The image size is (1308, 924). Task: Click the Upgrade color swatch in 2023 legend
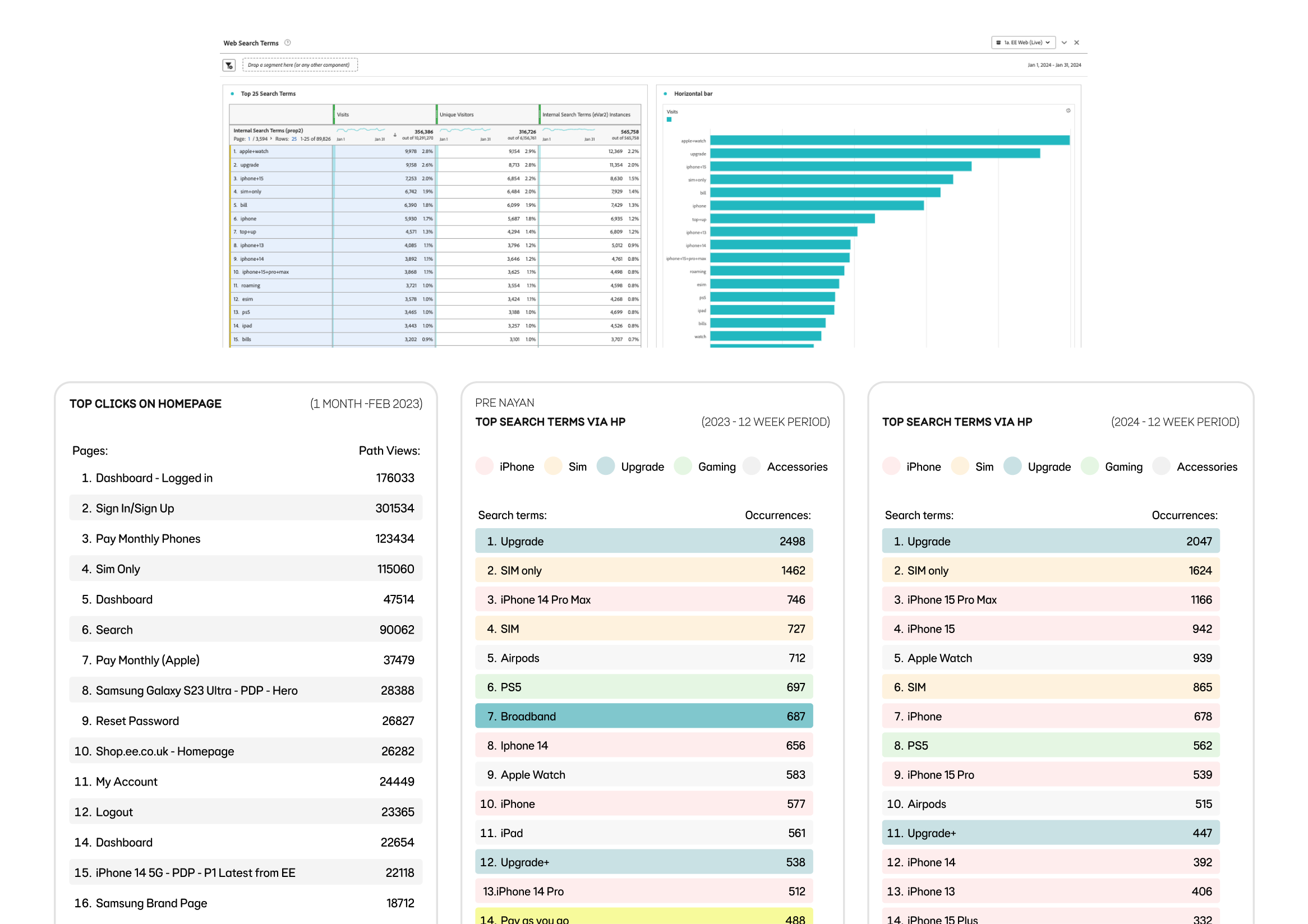(x=606, y=466)
